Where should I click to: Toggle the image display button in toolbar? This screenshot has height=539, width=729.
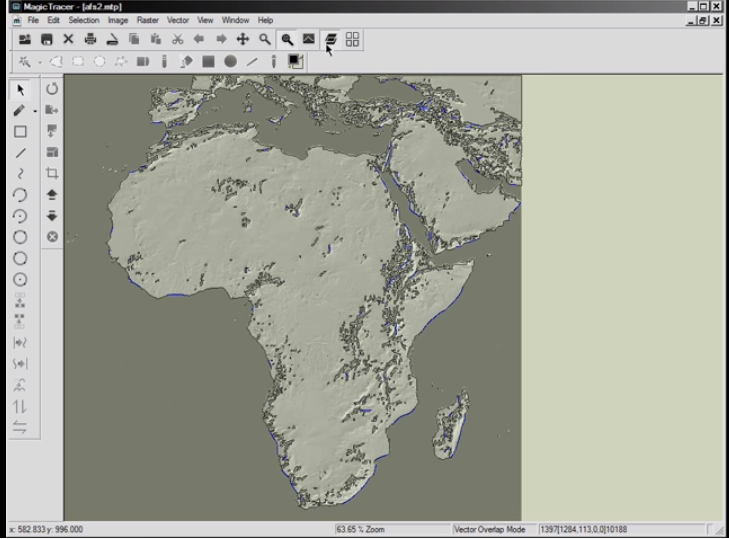[309, 39]
